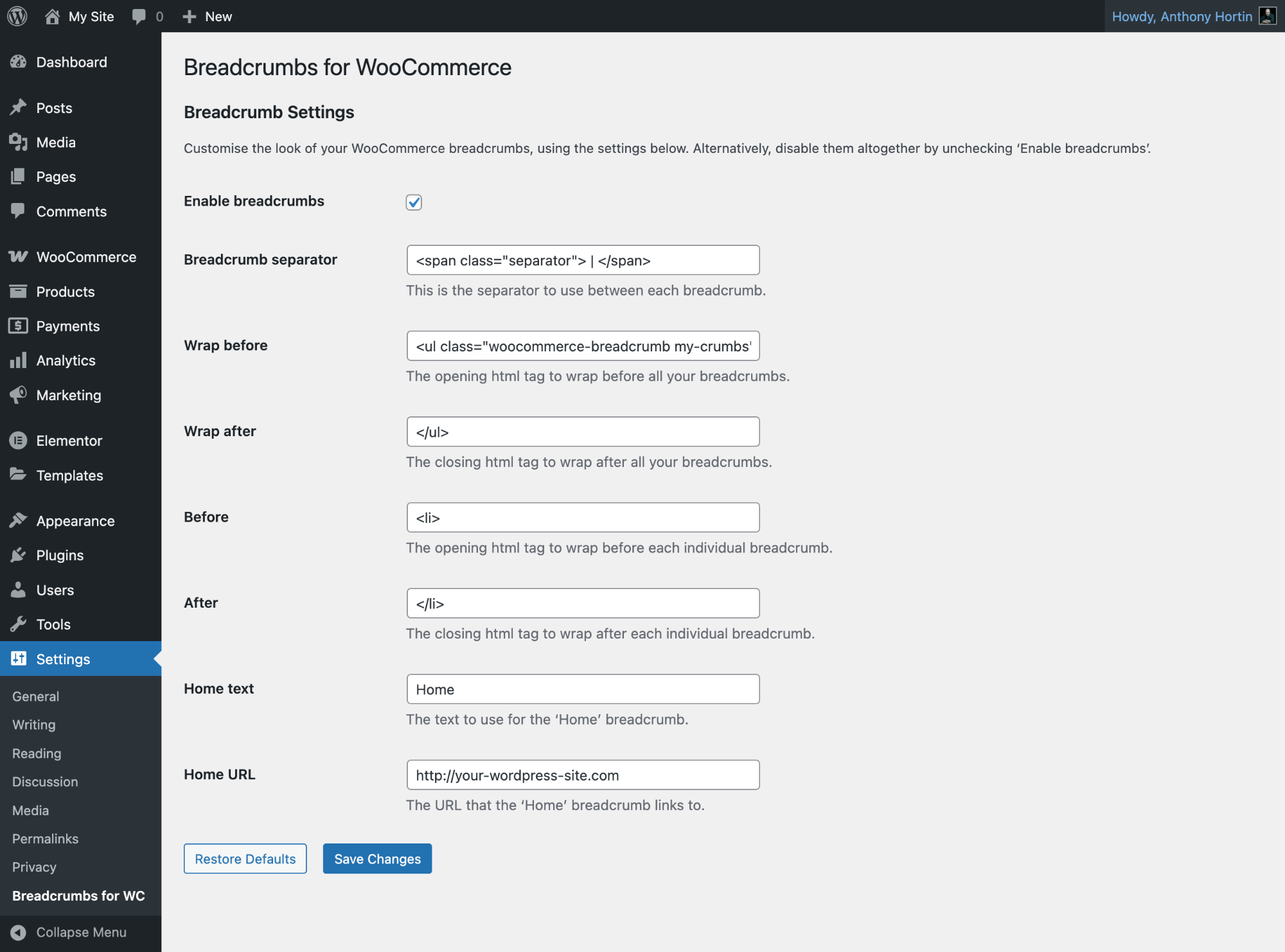Open the Marketing megaphone icon
The width and height of the screenshot is (1285, 952).
(x=19, y=394)
